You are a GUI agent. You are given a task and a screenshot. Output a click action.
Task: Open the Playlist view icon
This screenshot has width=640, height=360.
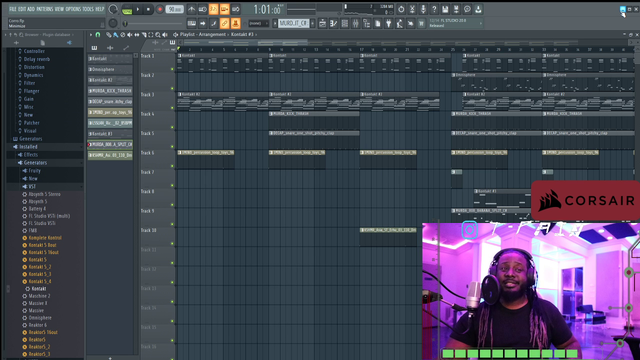322,24
